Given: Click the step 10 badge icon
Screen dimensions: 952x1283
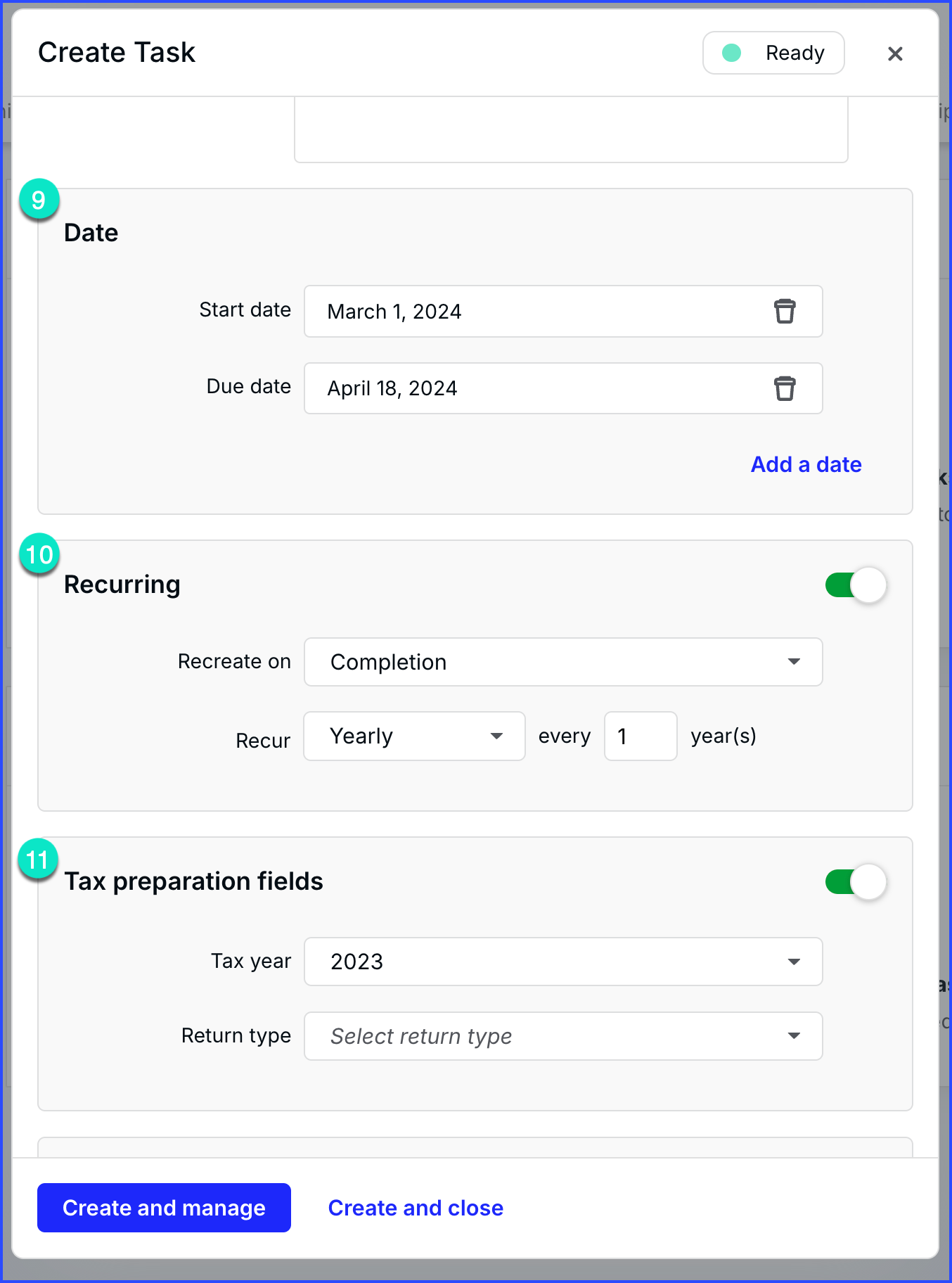Looking at the screenshot, I should (39, 554).
